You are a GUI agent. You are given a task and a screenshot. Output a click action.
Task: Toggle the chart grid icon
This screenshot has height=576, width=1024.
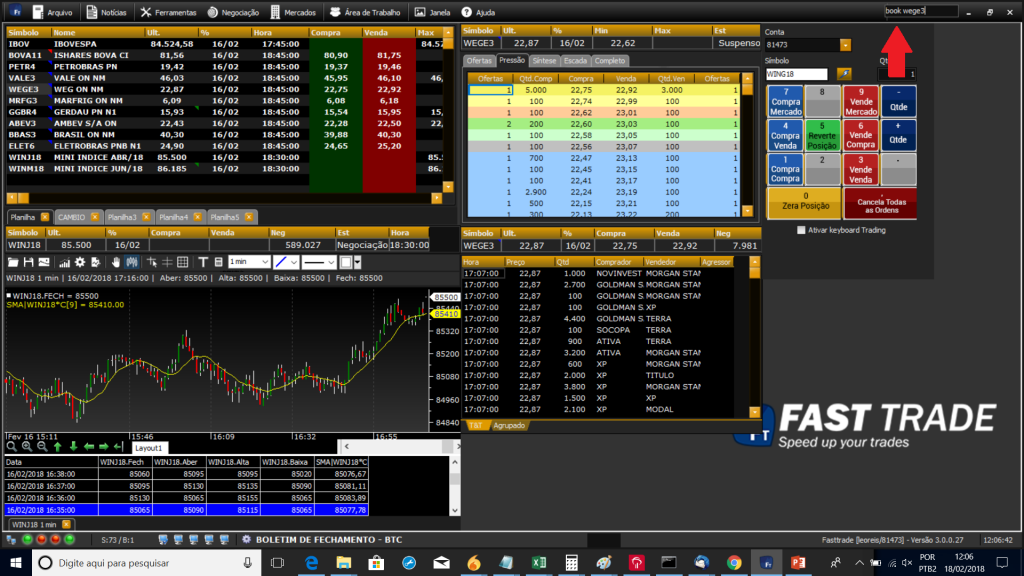183,263
